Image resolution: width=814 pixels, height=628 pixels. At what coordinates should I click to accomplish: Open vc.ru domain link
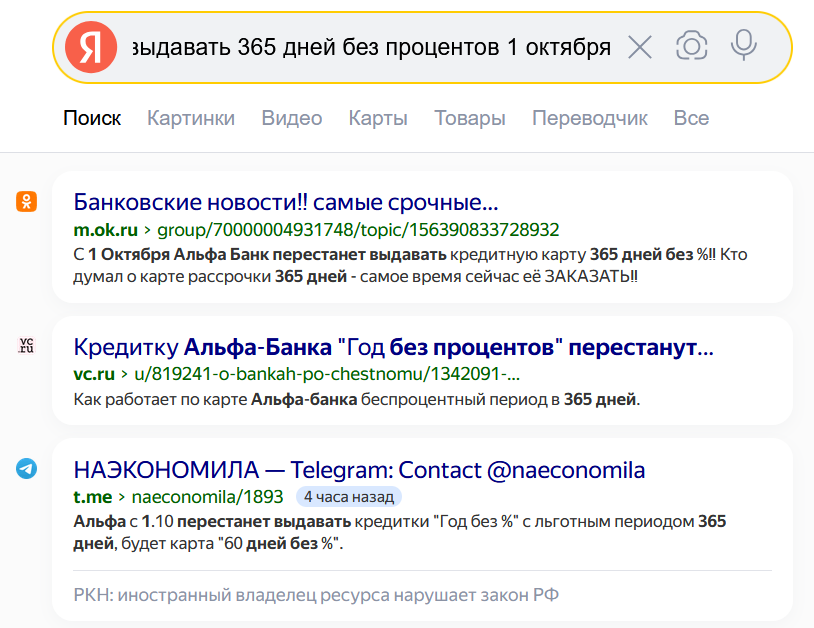click(x=94, y=374)
